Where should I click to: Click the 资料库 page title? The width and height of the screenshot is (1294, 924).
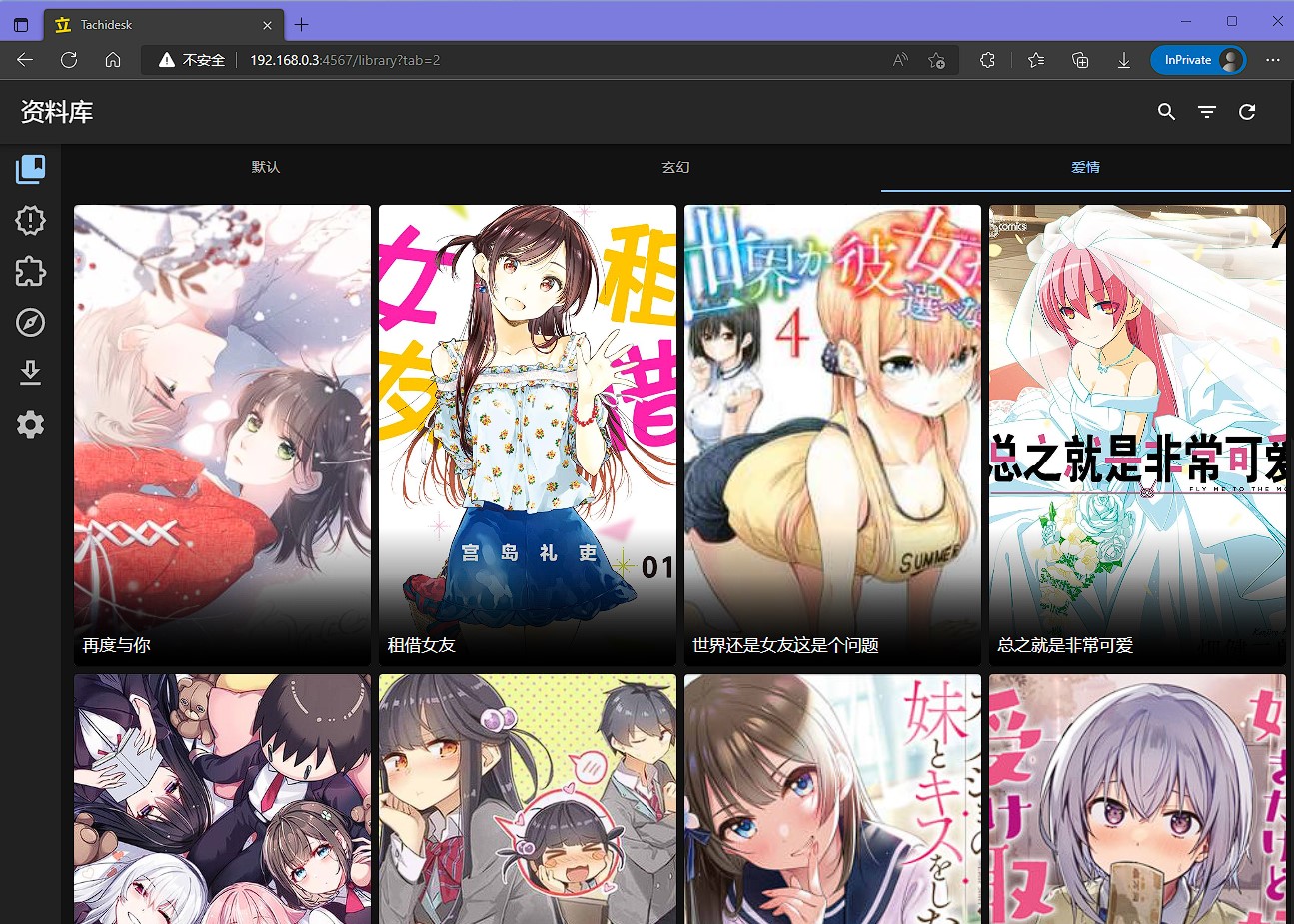pos(57,112)
